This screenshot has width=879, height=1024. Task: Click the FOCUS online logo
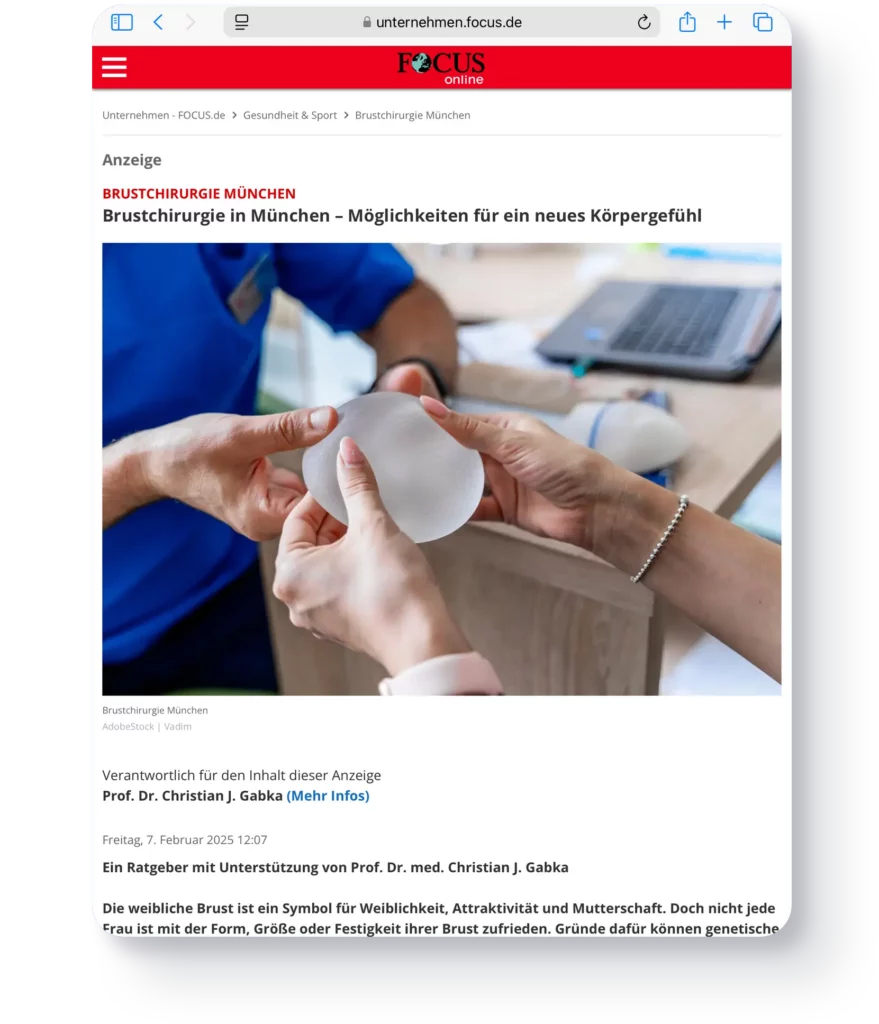pyautogui.click(x=441, y=68)
